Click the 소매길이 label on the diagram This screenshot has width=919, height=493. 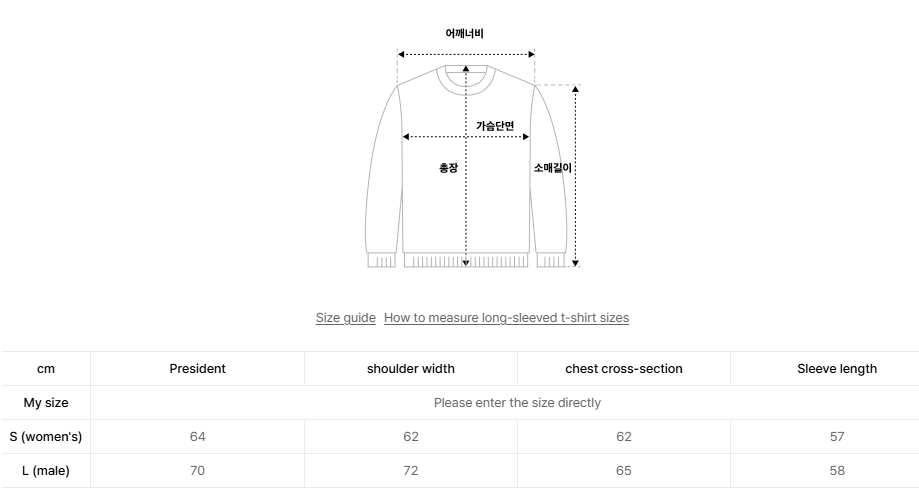(x=553, y=168)
